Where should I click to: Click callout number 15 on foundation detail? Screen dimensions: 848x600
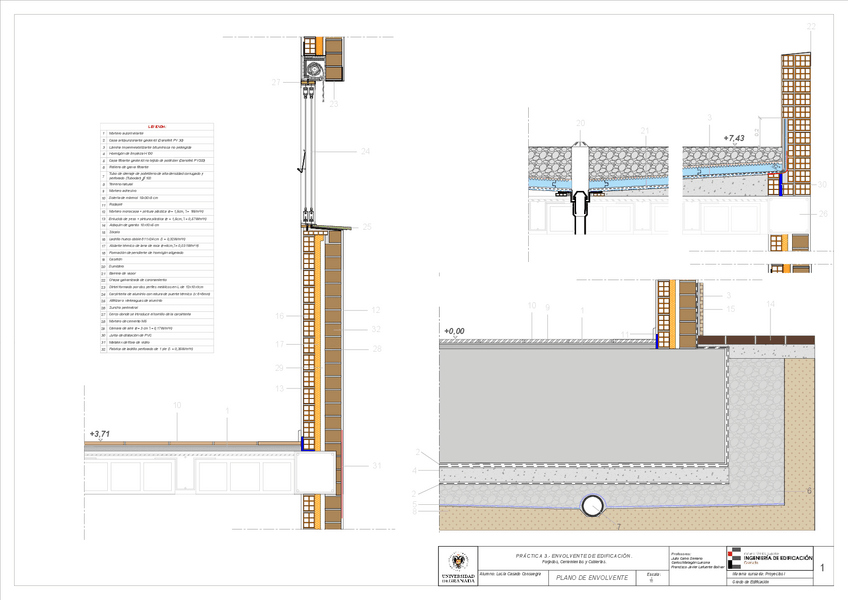coord(731,309)
